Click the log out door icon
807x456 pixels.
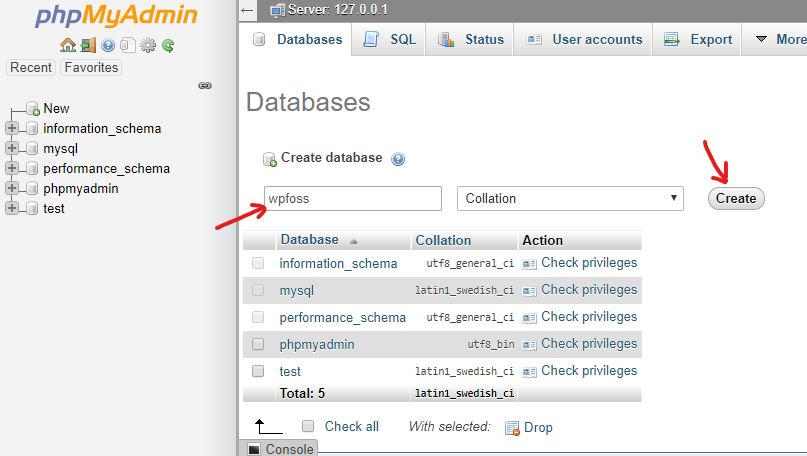(88, 45)
